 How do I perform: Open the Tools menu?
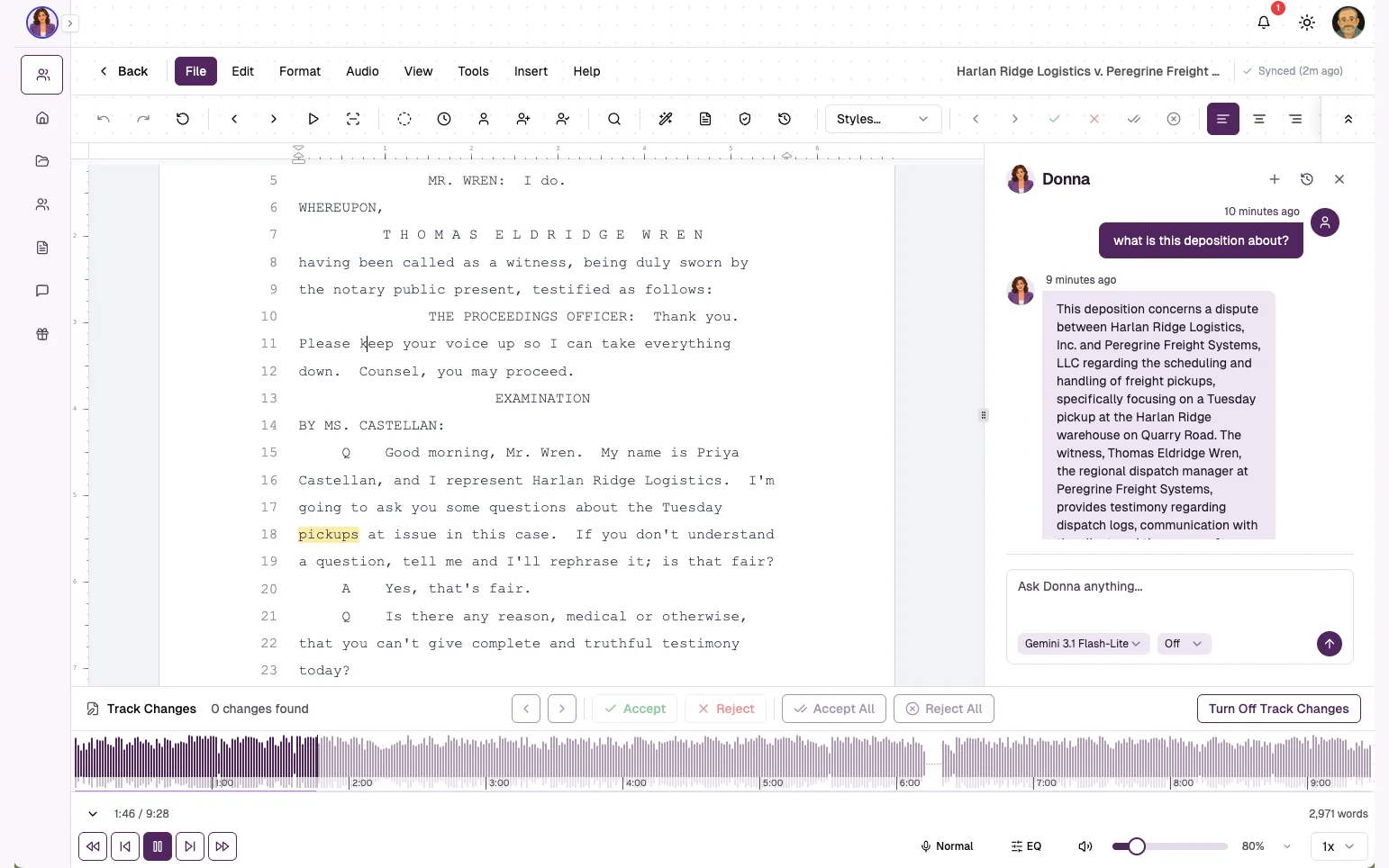473,71
